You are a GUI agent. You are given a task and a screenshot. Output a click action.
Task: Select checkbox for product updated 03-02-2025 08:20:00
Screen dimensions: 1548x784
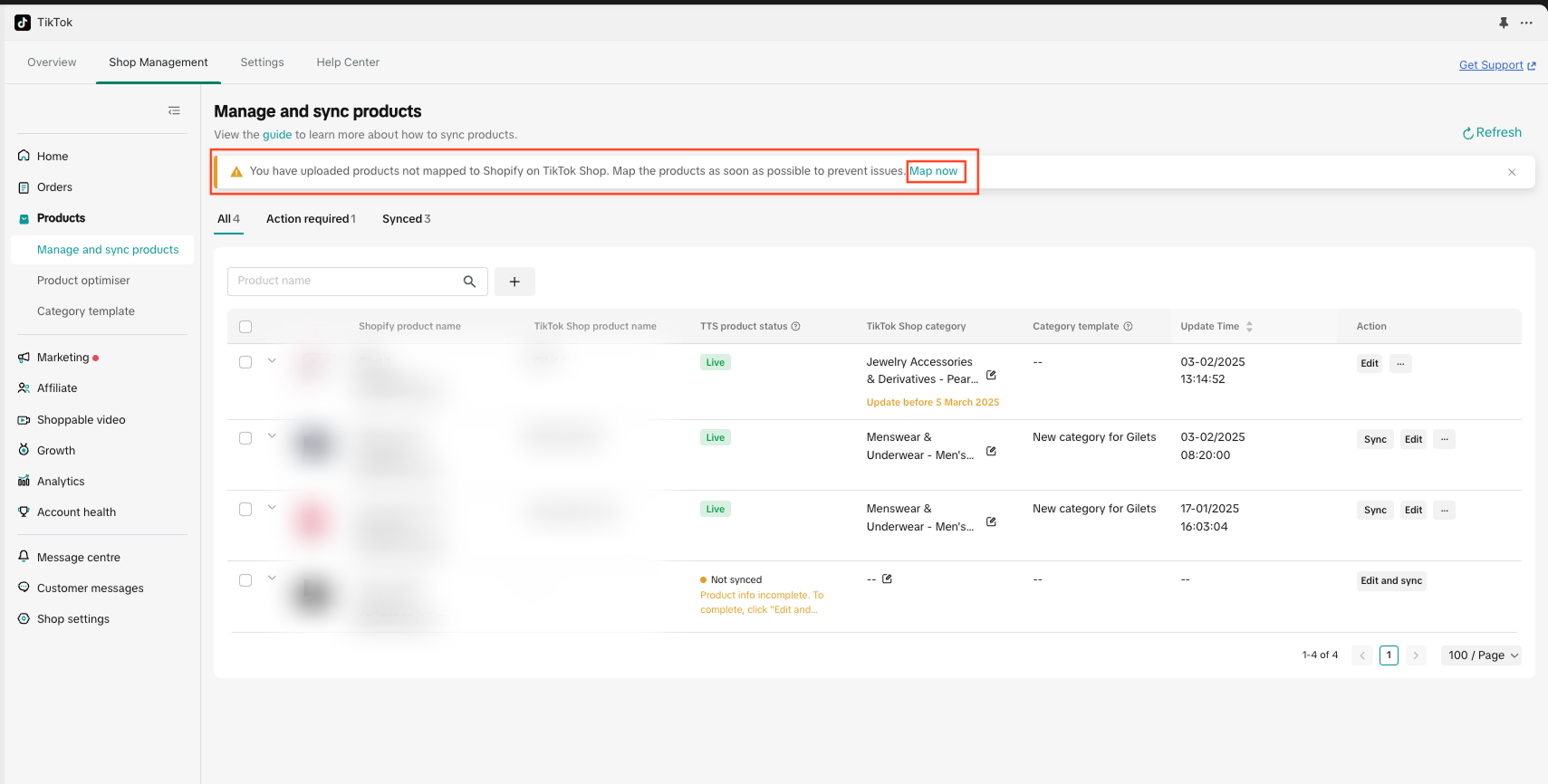click(x=245, y=438)
